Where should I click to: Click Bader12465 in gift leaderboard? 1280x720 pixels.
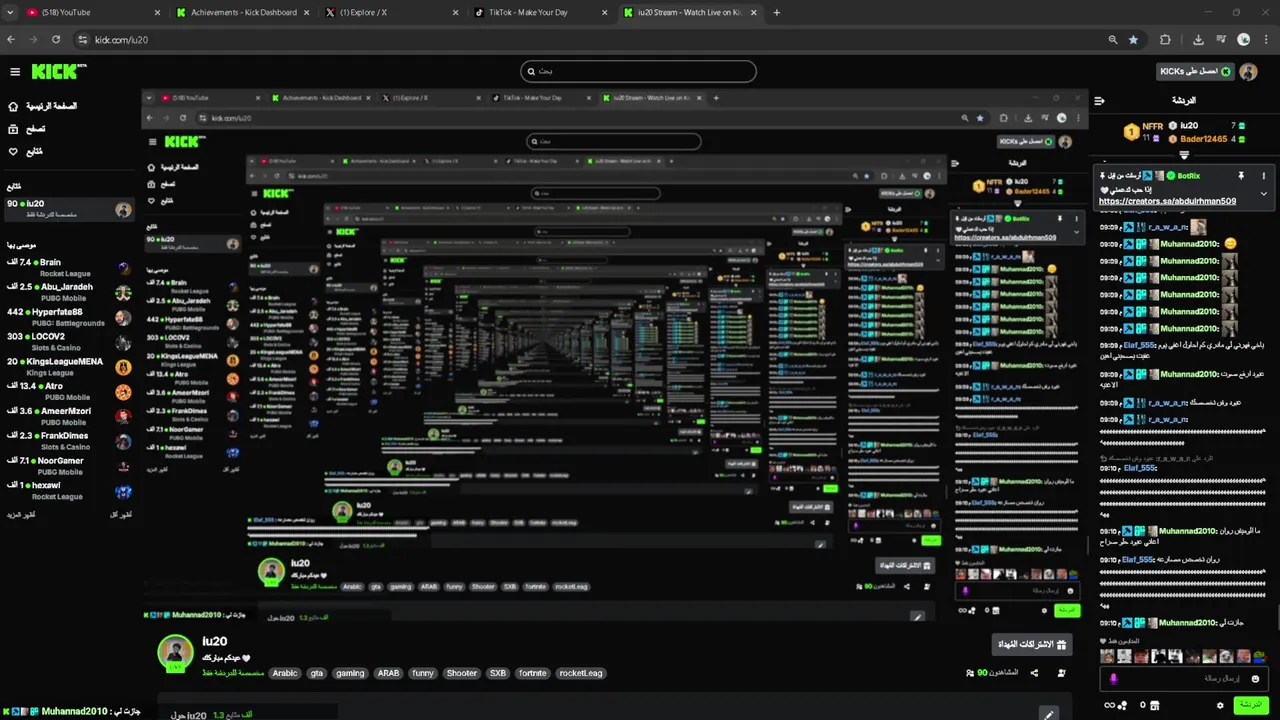[x=1203, y=139]
